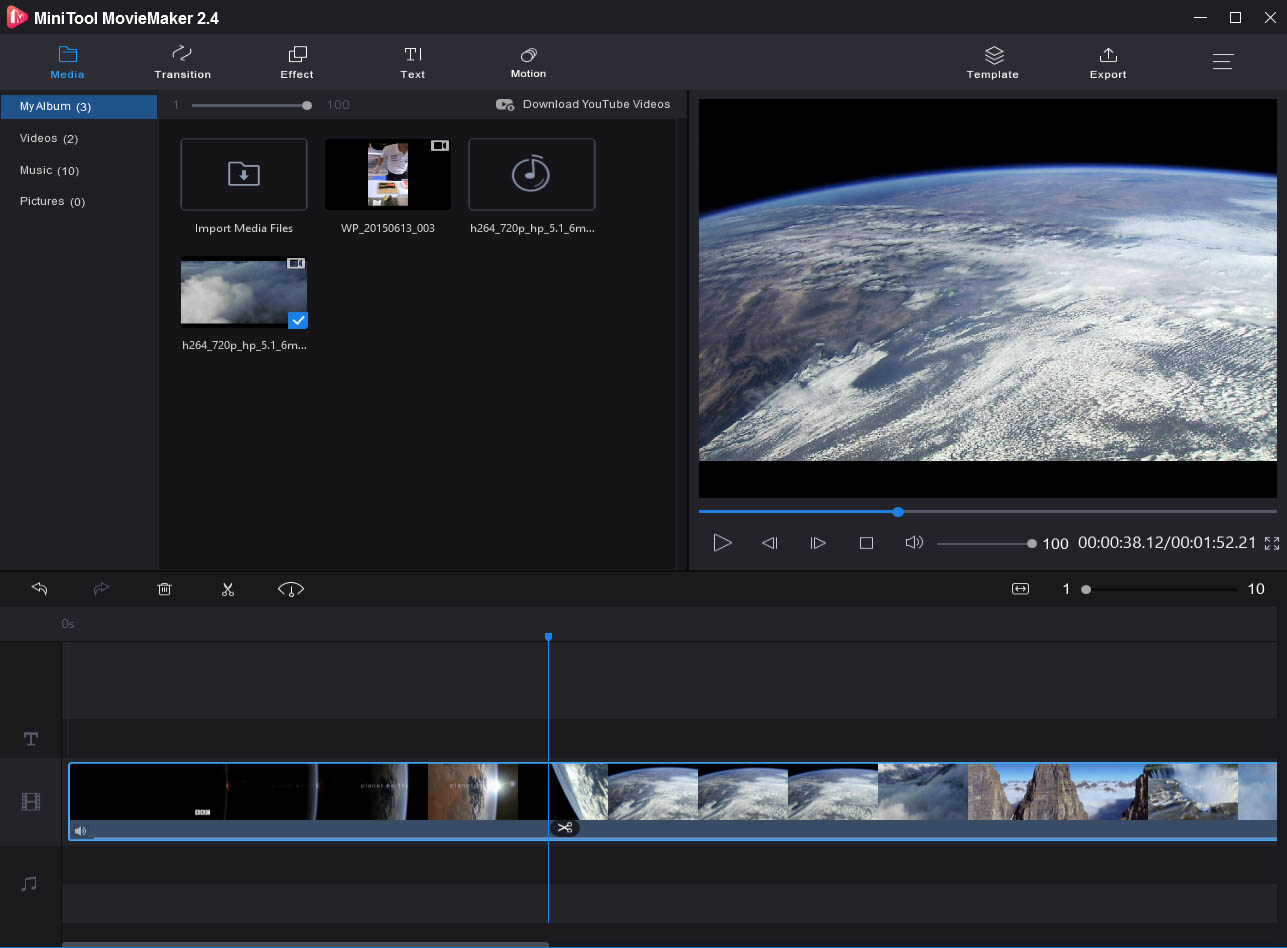Image resolution: width=1287 pixels, height=948 pixels.
Task: Undo the last action
Action: click(x=40, y=589)
